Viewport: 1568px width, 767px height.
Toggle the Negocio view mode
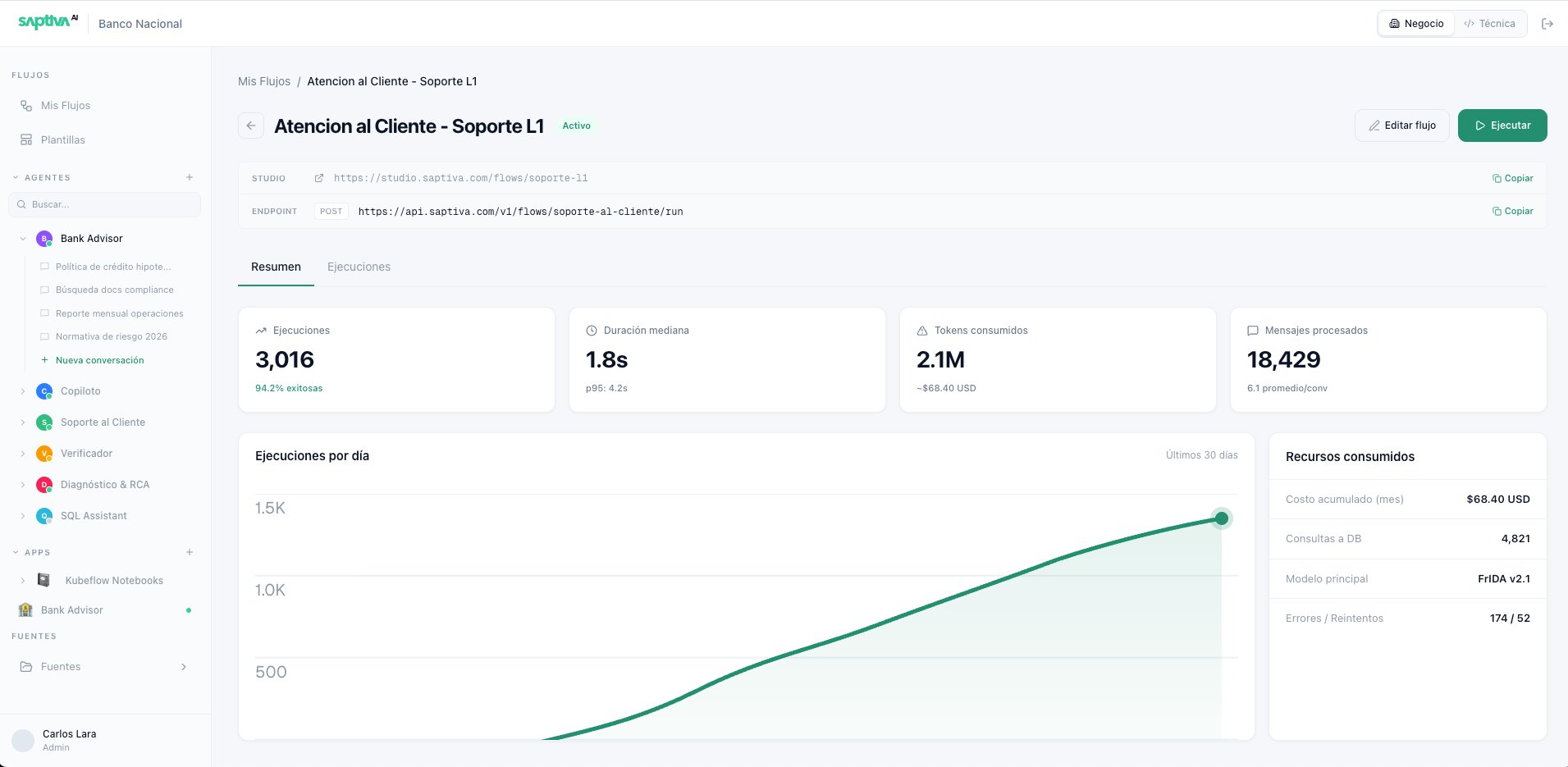click(x=1417, y=23)
